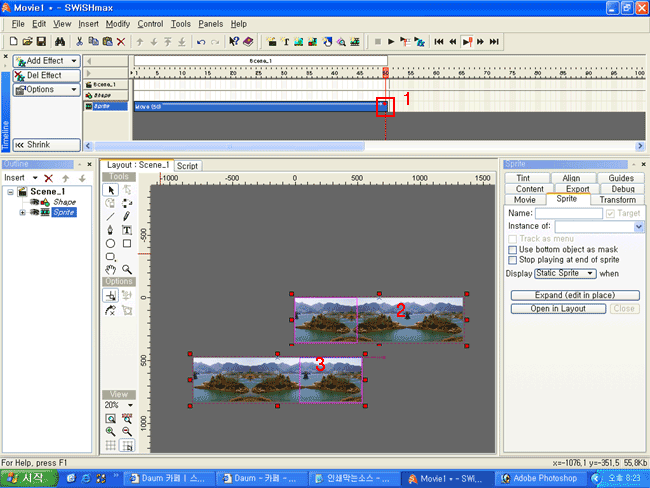Screen dimensions: 650x488
Task: Click the Open in Layout button
Action: (558, 309)
